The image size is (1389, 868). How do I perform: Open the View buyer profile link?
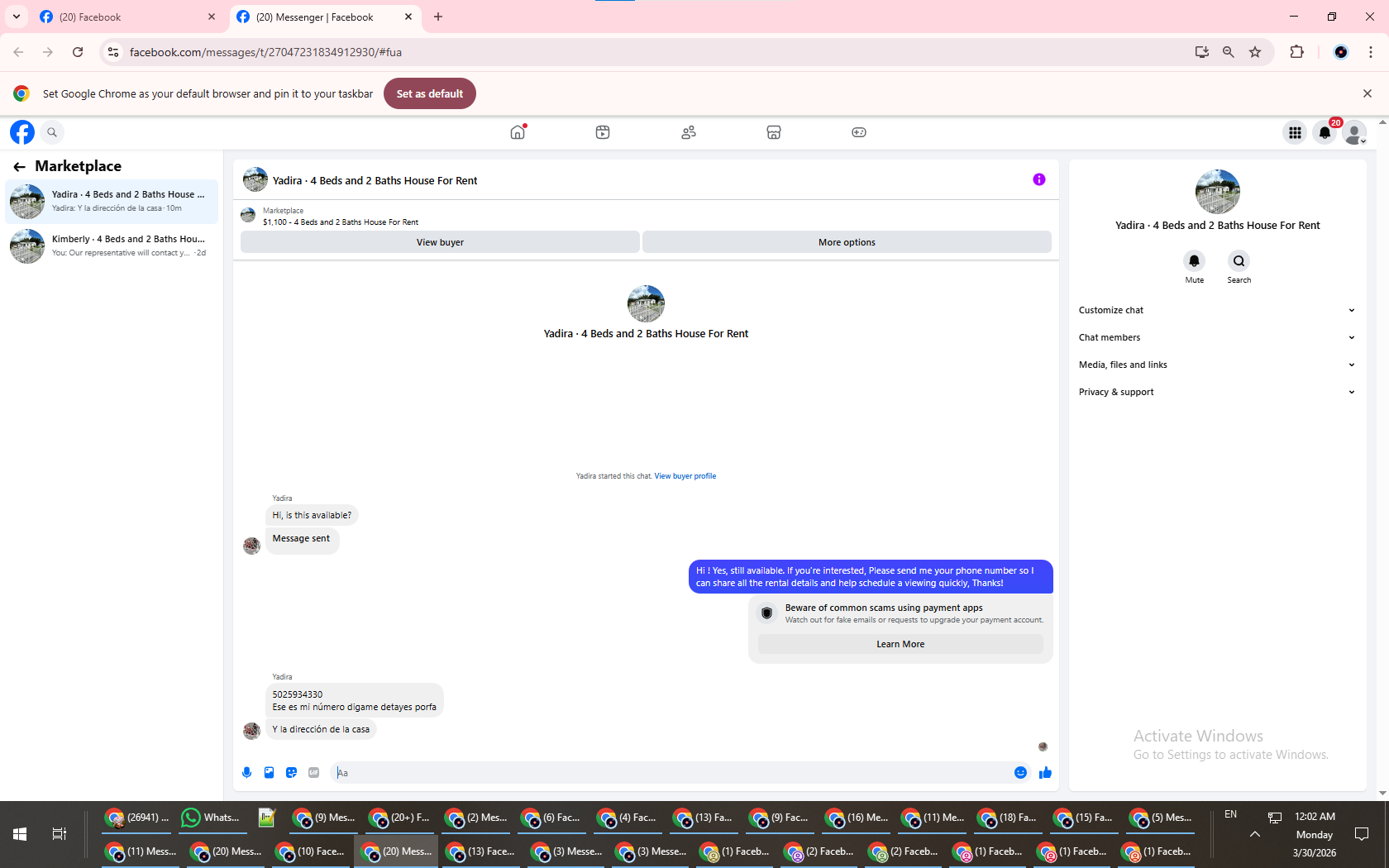pyautogui.click(x=685, y=476)
